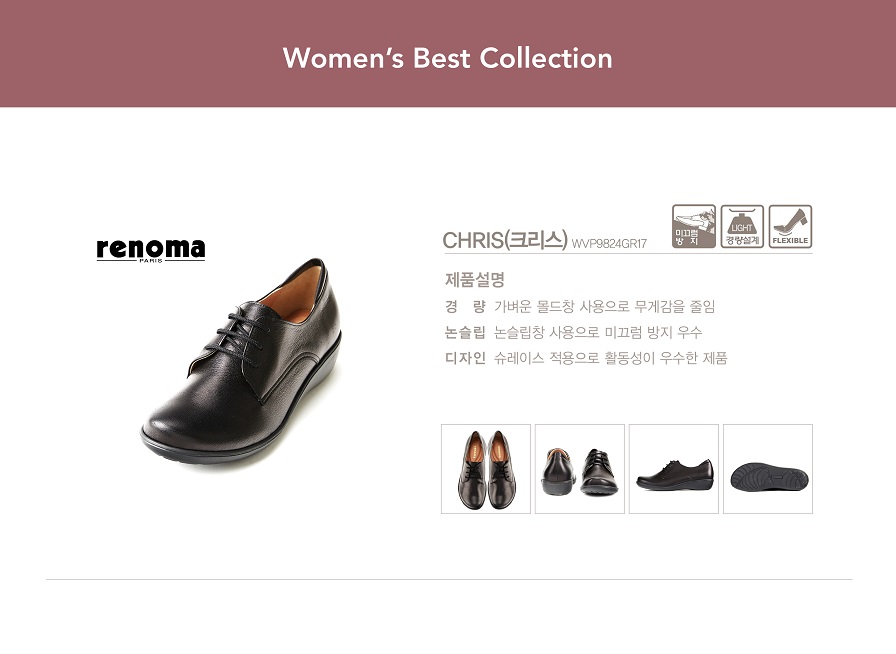Open the top-view pair of shoes thumbnail

tap(486, 469)
